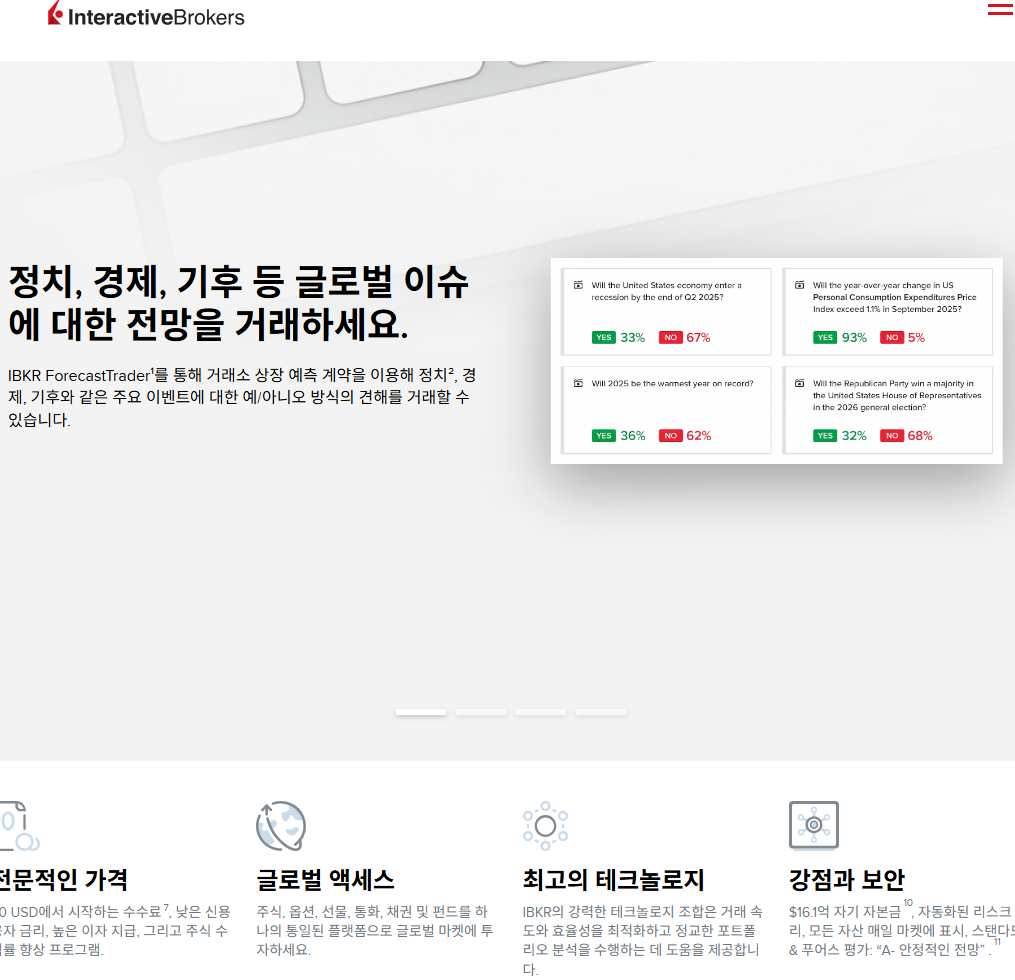The width and height of the screenshot is (1015, 980).
Task: Switch to the third carousel slide indicator
Action: [541, 712]
